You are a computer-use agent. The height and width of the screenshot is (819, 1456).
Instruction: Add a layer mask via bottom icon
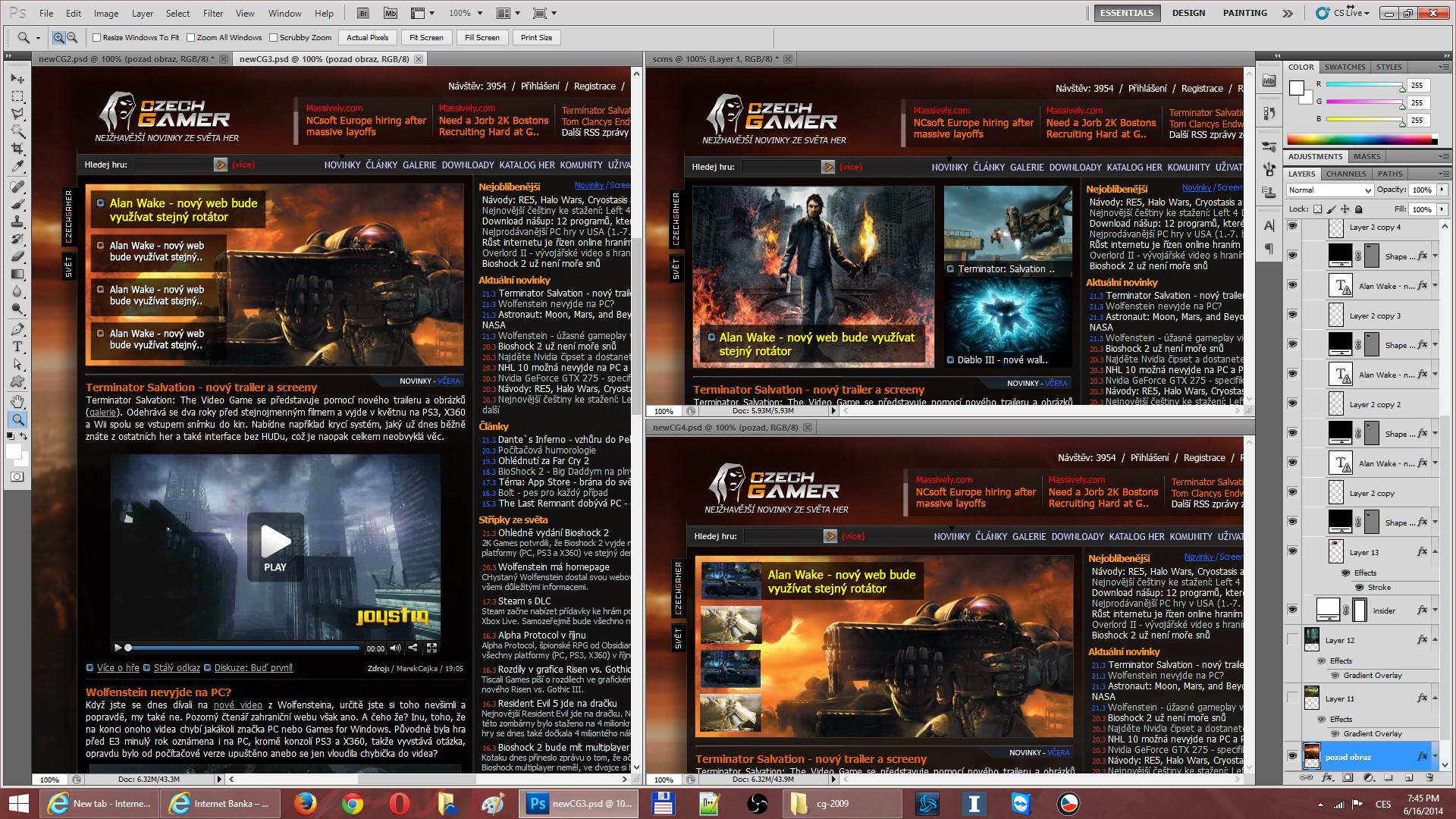[1348, 777]
